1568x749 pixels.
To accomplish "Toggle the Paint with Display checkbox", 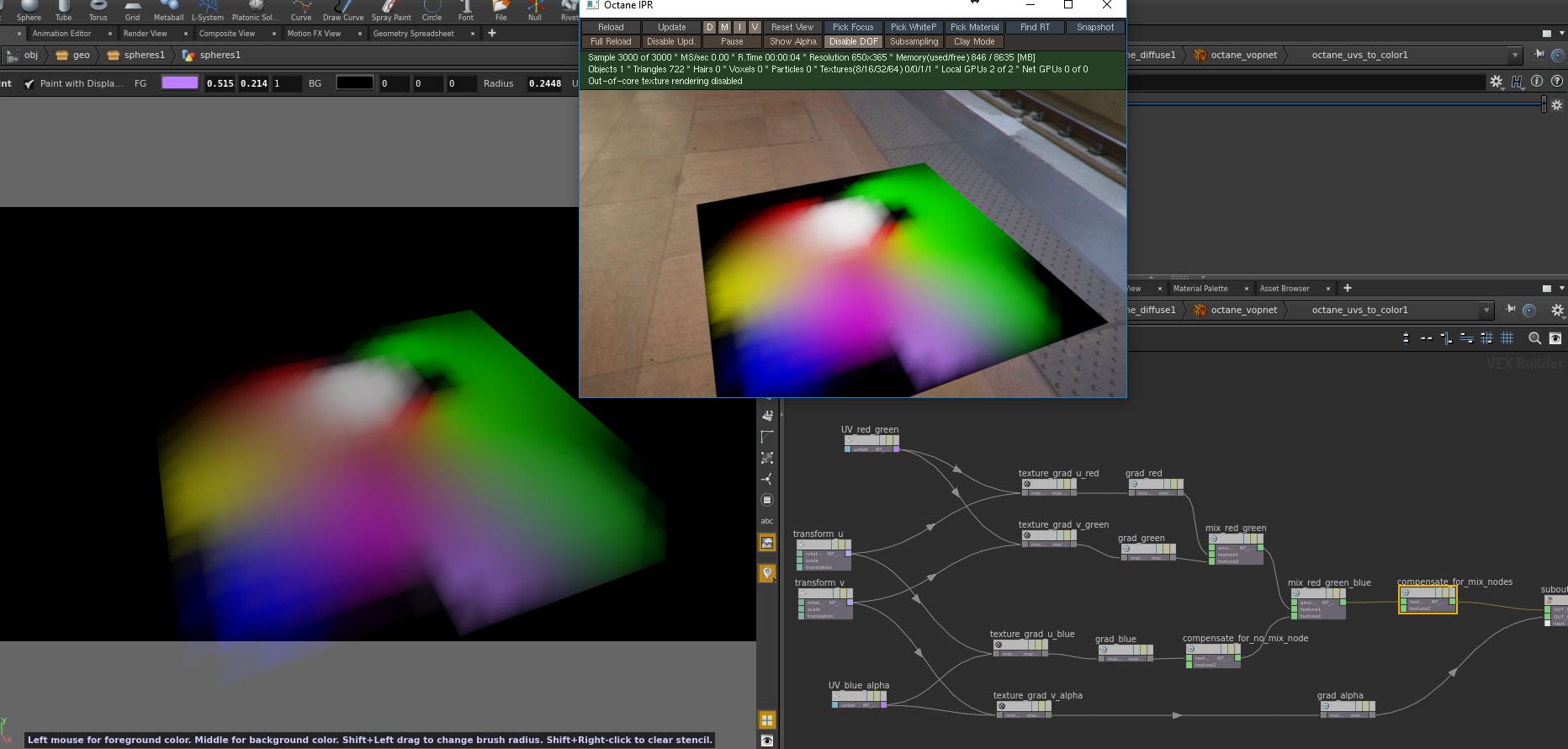I will 30,83.
